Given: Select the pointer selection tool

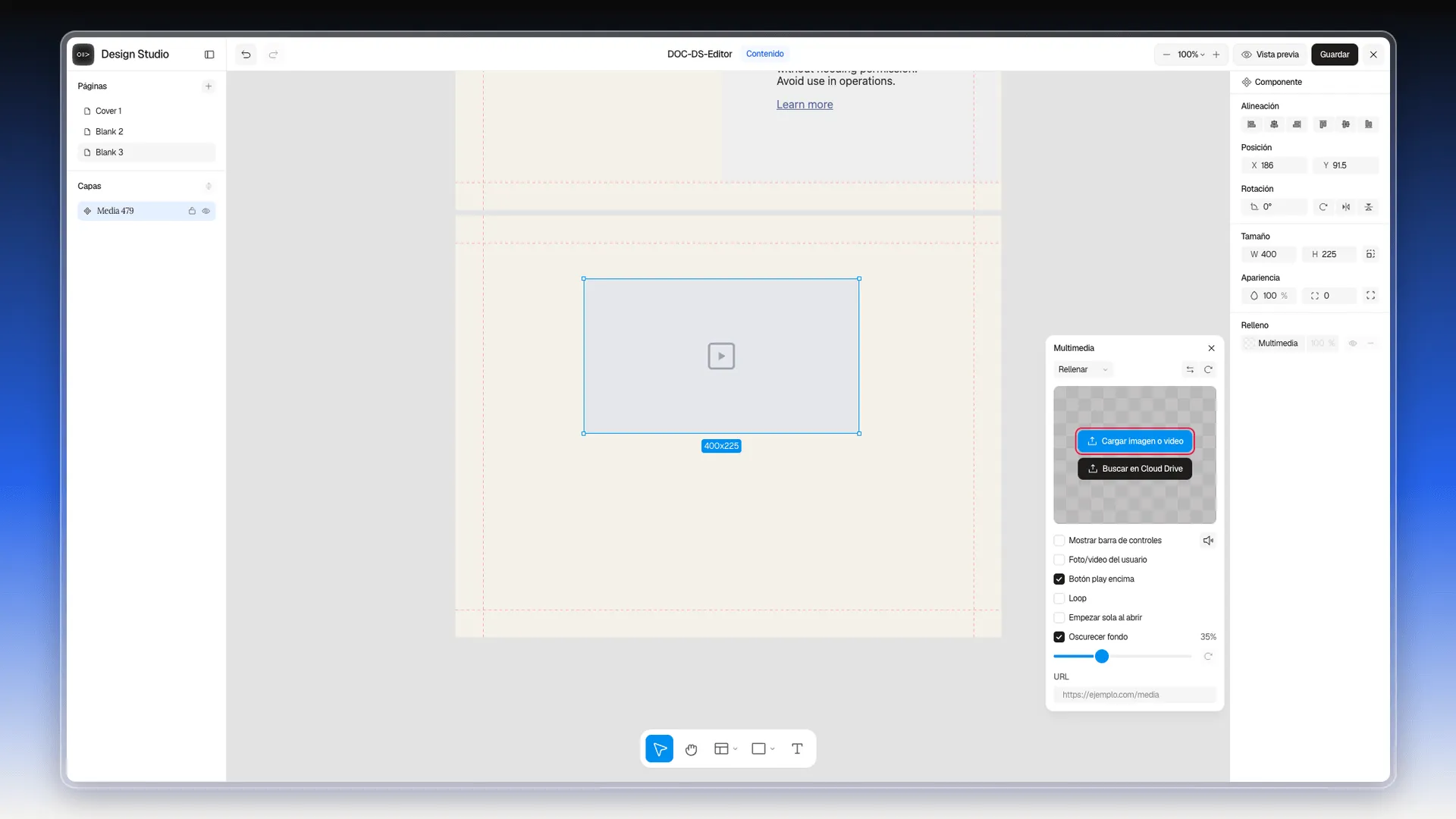Looking at the screenshot, I should point(660,749).
